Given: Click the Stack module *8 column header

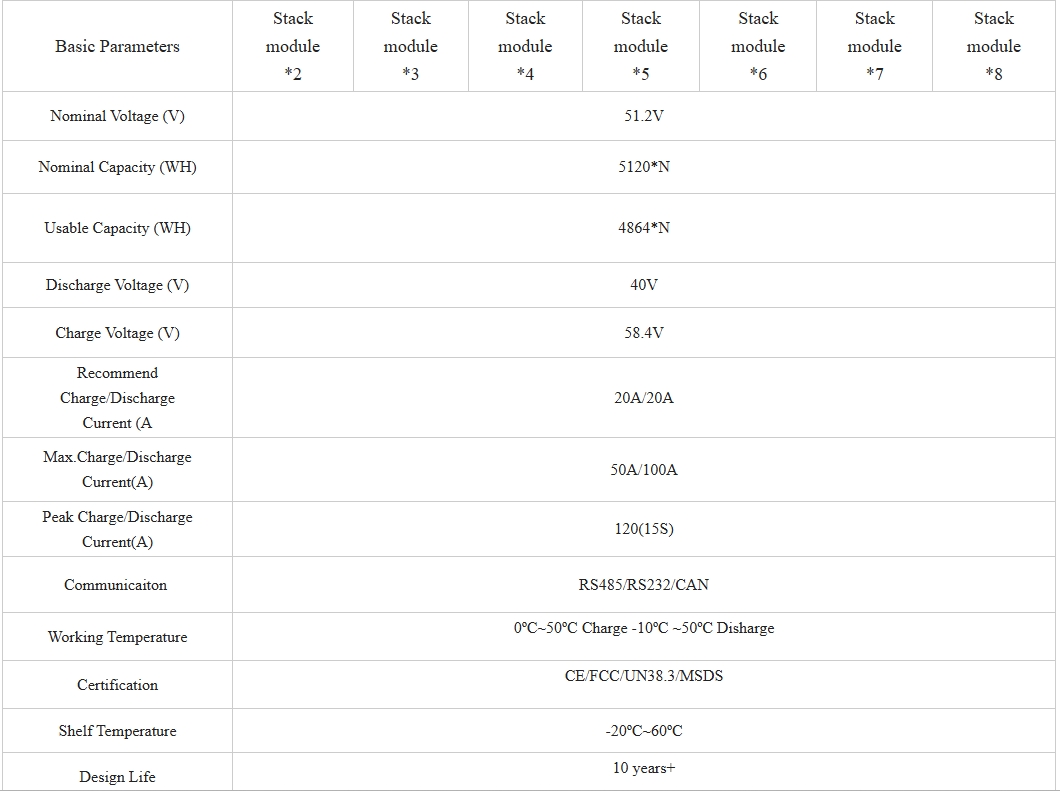Looking at the screenshot, I should pyautogui.click(x=993, y=46).
